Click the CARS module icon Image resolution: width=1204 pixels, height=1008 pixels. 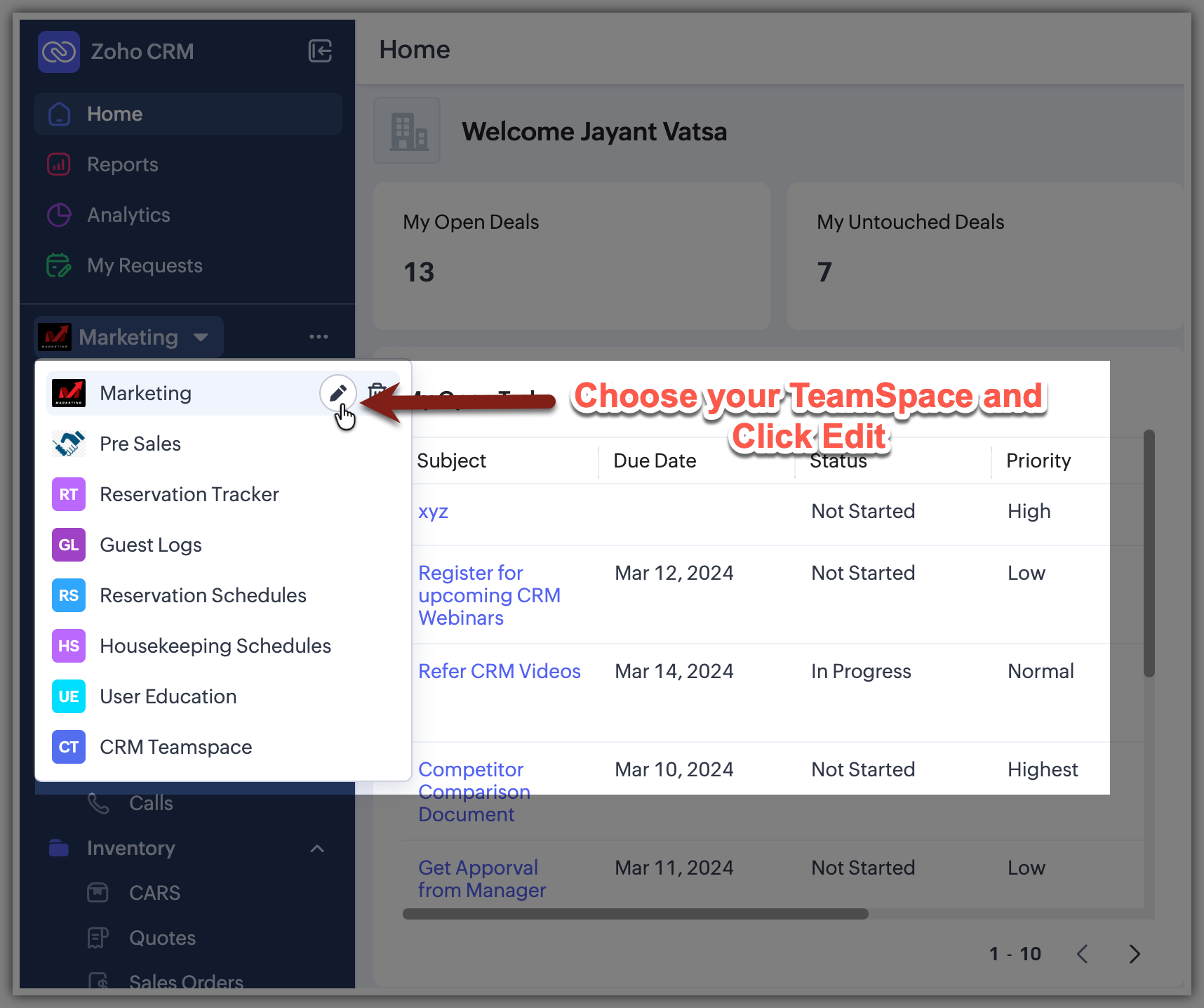pyautogui.click(x=98, y=893)
